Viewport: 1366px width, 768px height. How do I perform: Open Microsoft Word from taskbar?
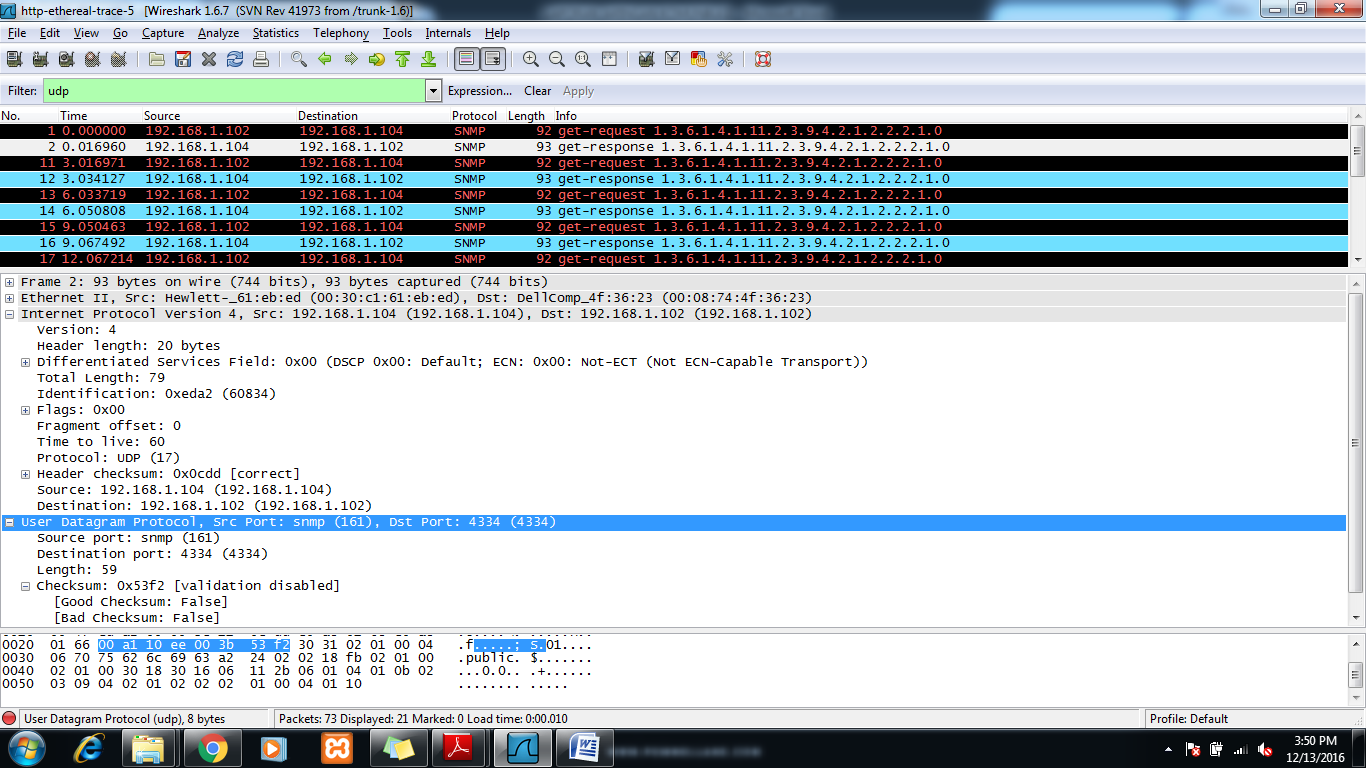point(584,748)
